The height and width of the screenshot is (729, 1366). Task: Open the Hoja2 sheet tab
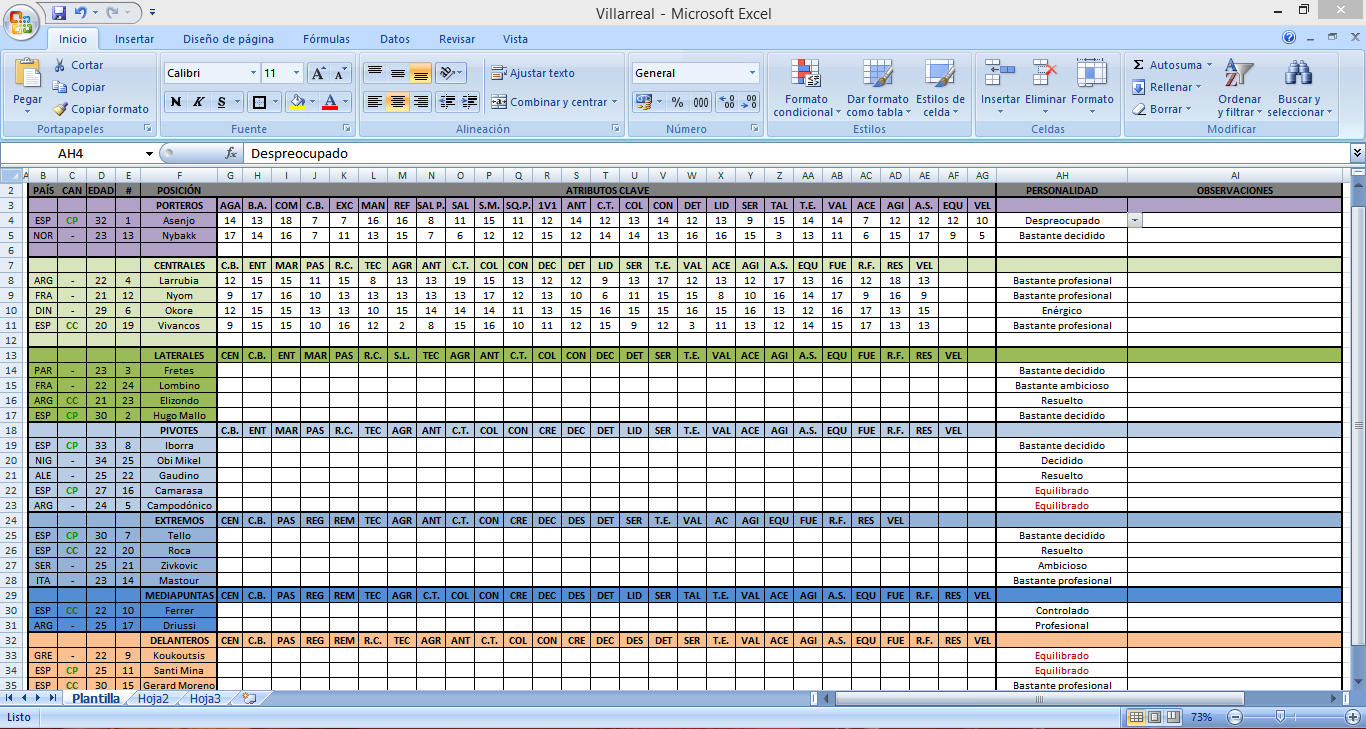(x=153, y=699)
